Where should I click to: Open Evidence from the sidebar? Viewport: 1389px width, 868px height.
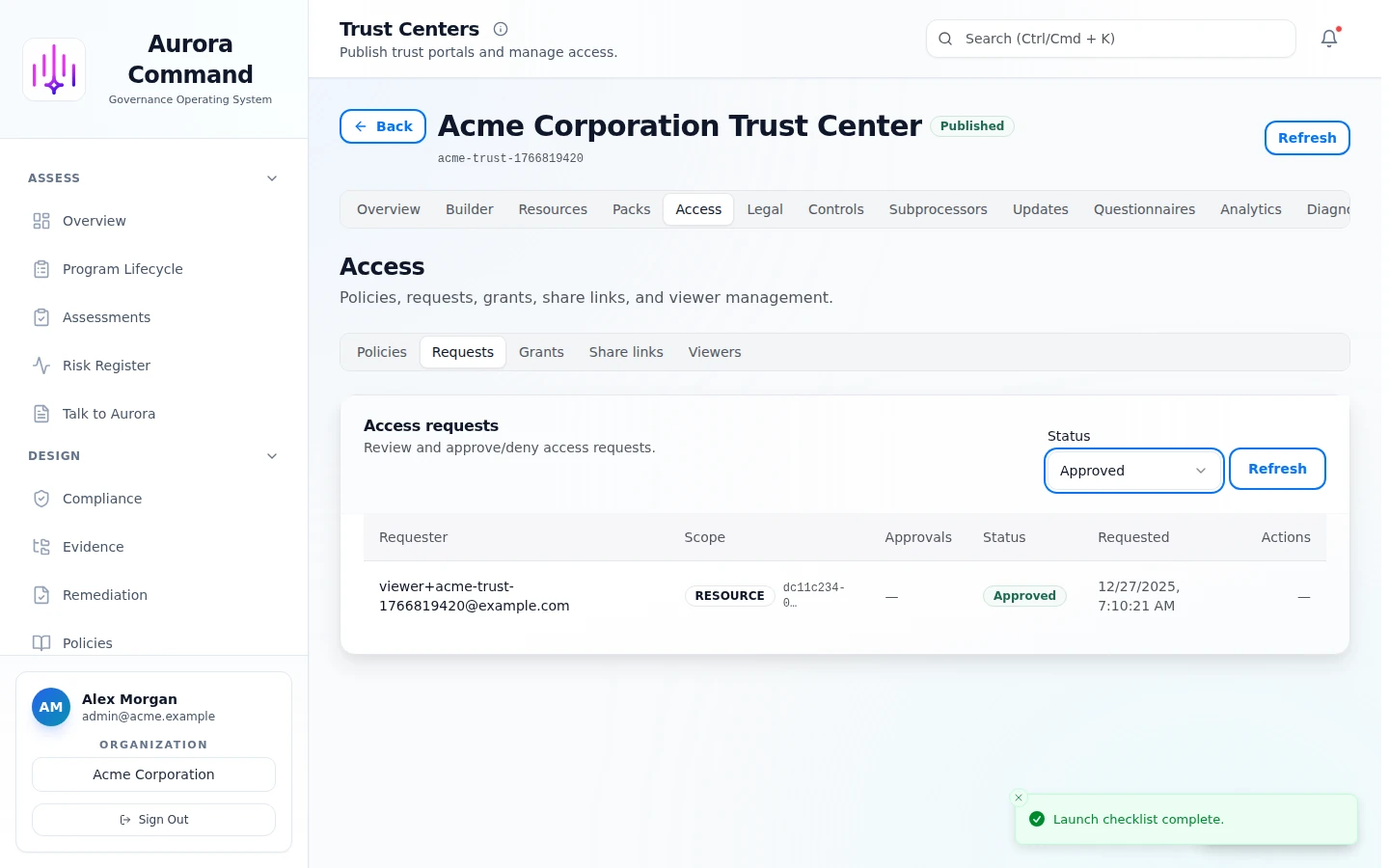pos(93,547)
